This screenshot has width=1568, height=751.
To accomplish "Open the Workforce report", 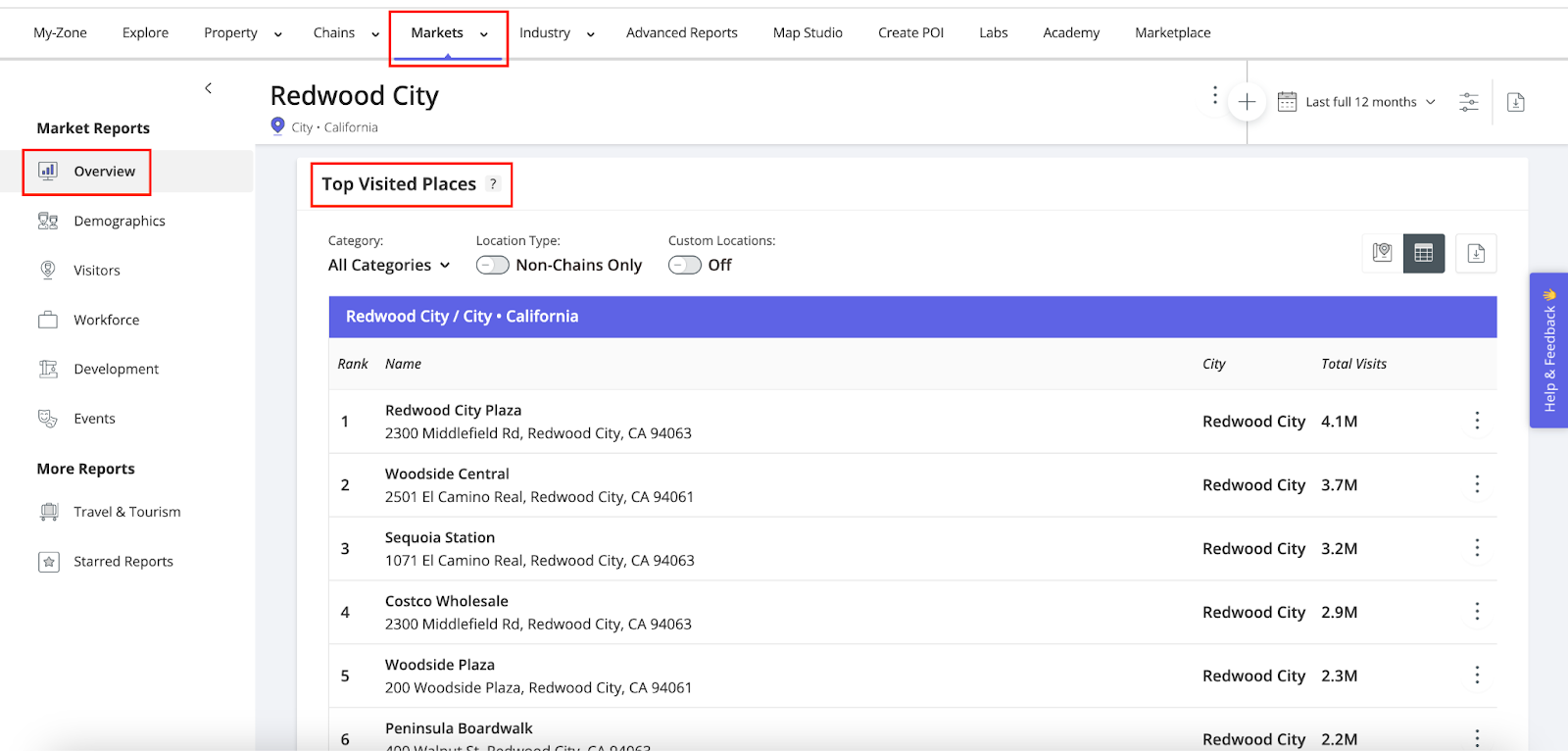I will click(x=107, y=320).
